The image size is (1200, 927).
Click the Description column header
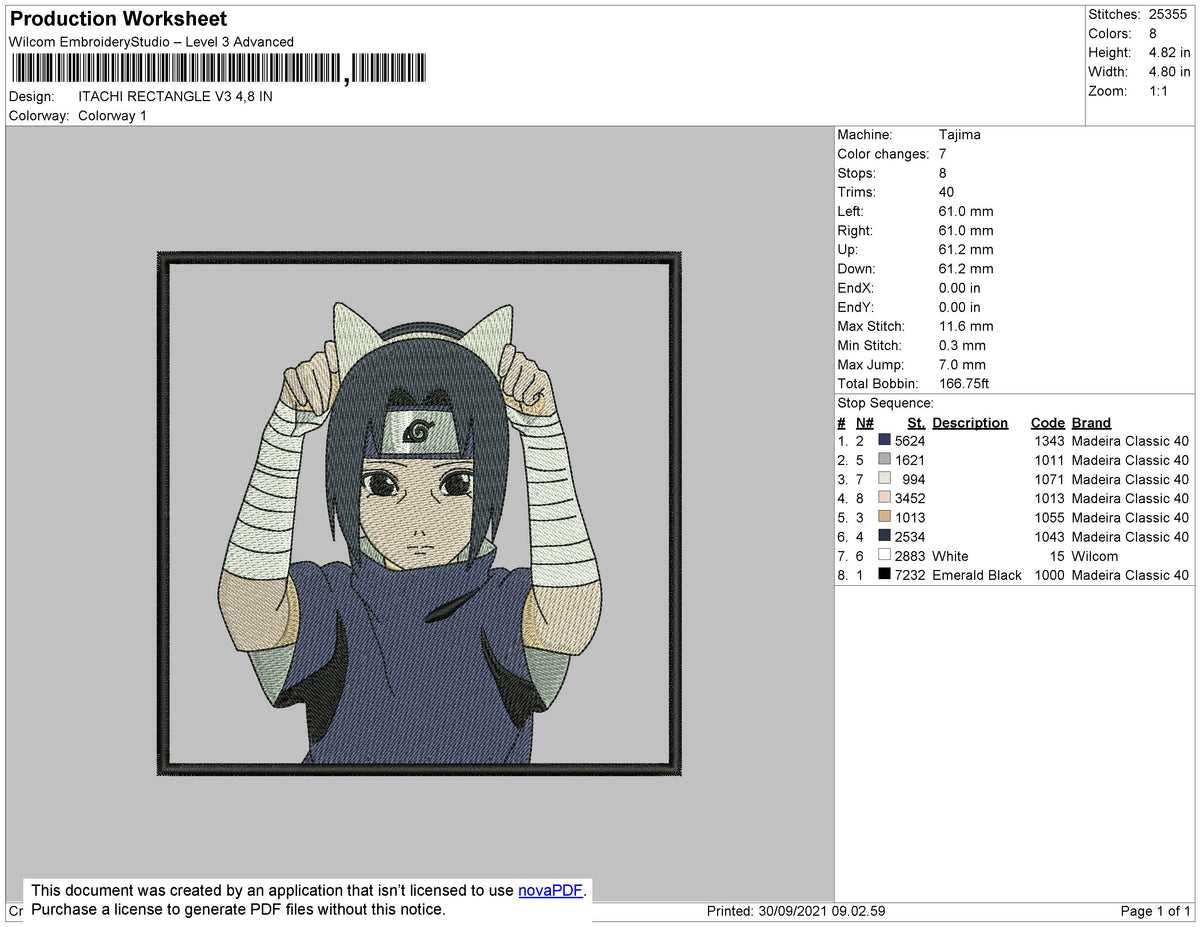click(x=968, y=422)
